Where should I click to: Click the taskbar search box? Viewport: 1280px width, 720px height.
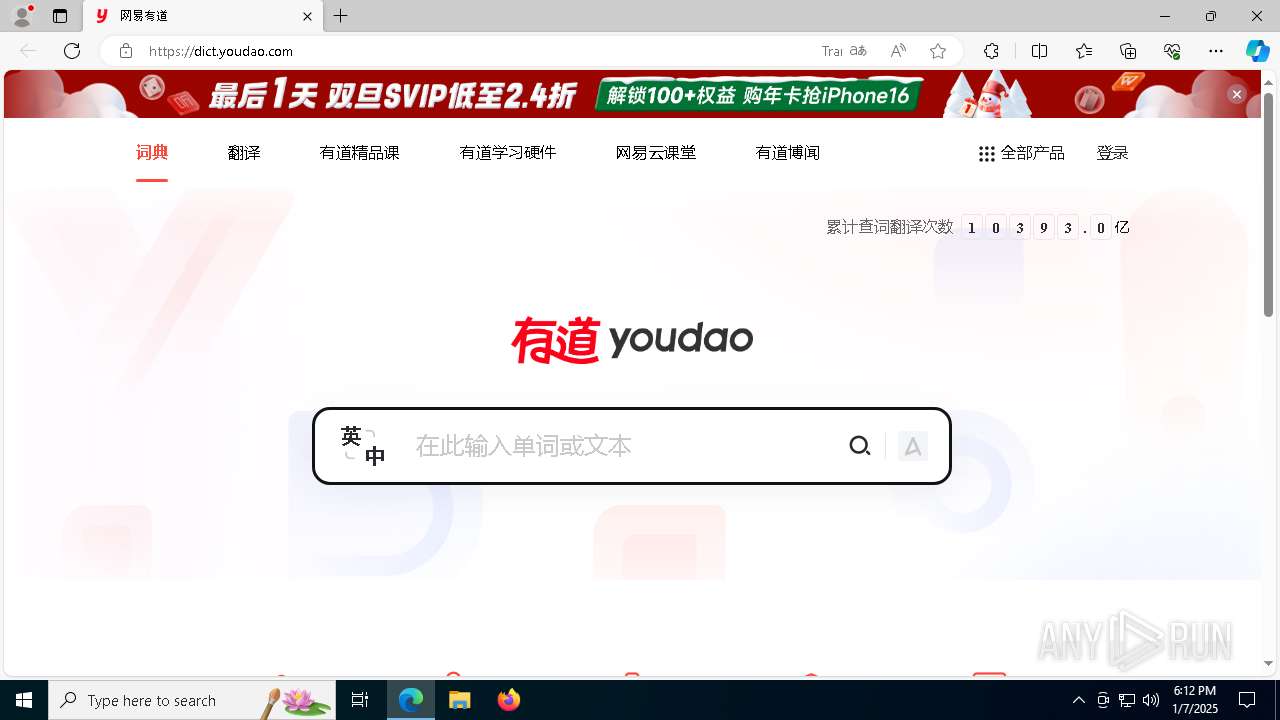(x=192, y=700)
